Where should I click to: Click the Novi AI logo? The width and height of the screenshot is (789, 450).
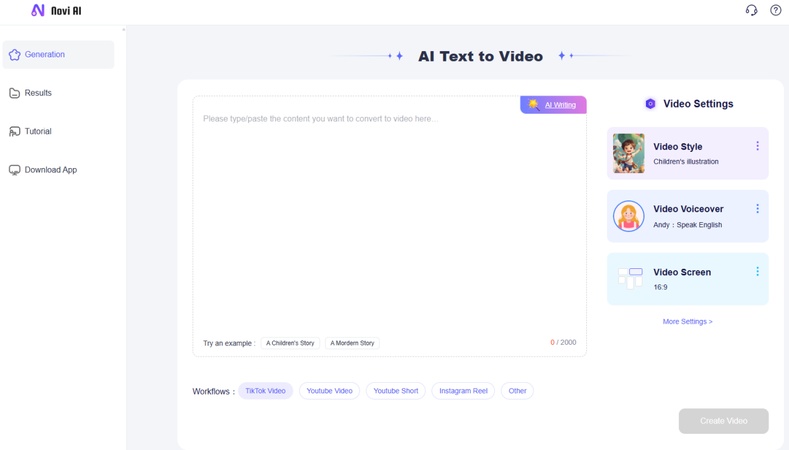(56, 11)
